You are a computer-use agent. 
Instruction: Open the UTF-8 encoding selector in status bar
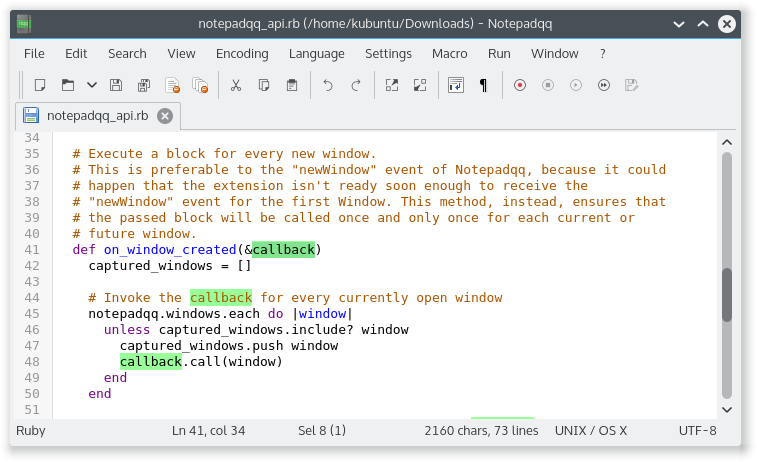(697, 431)
